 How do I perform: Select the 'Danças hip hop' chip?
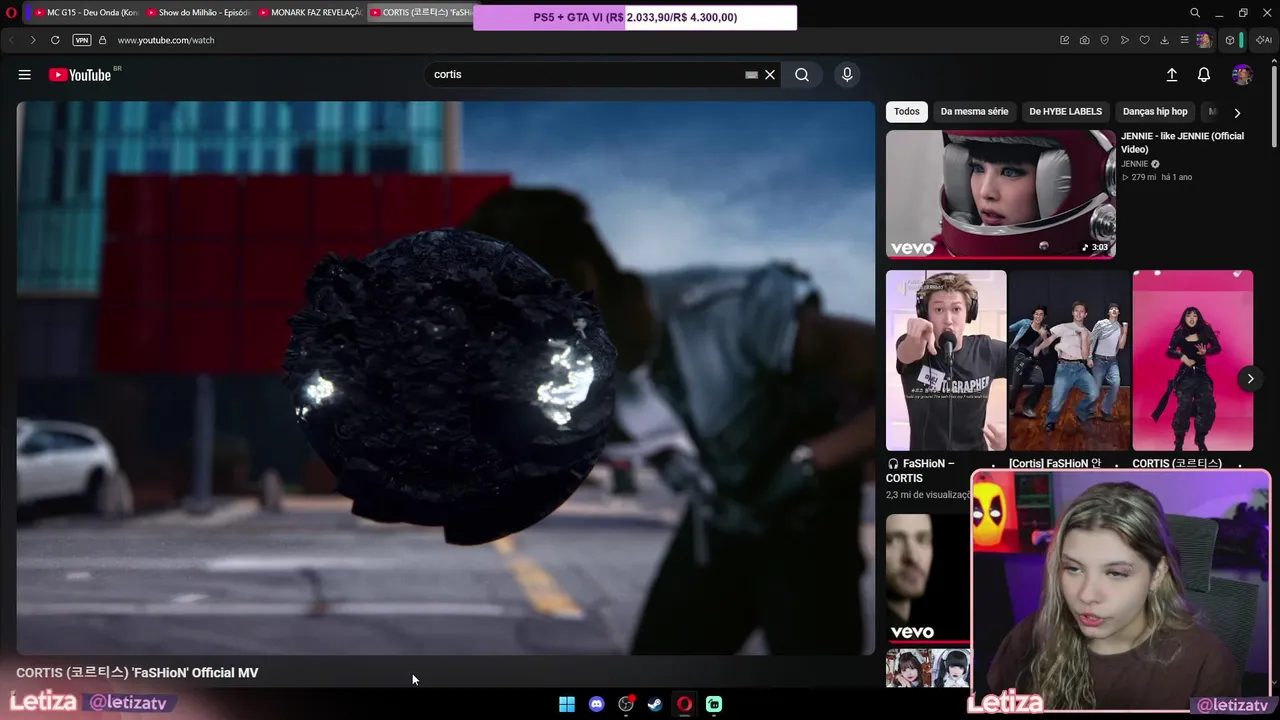[x=1155, y=112]
